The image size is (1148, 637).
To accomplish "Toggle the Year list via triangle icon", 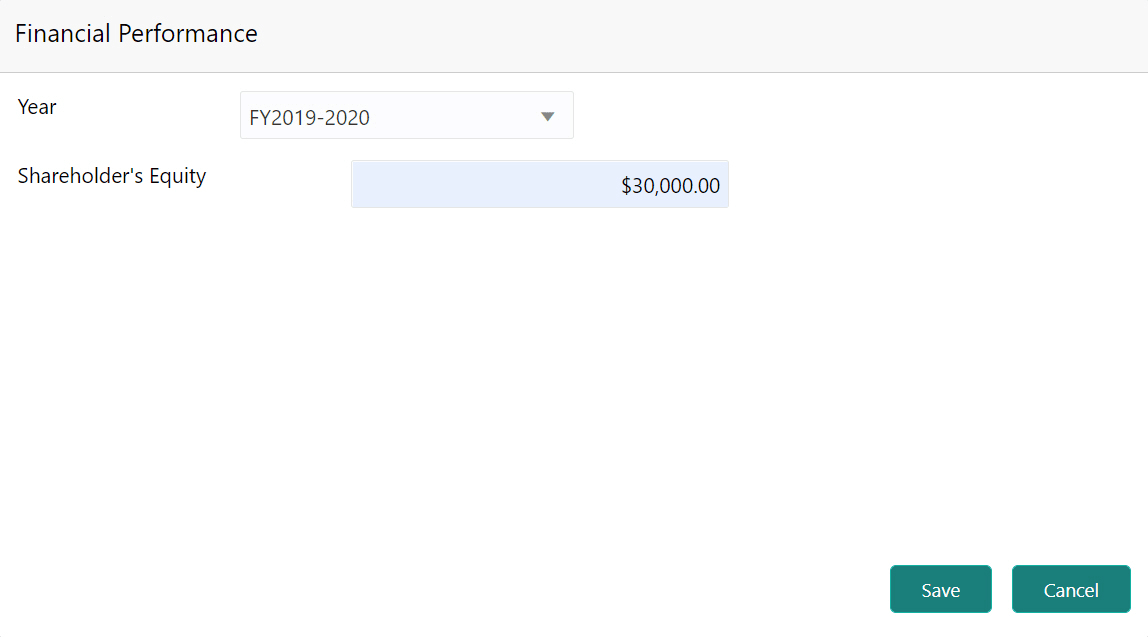I will tap(547, 116).
